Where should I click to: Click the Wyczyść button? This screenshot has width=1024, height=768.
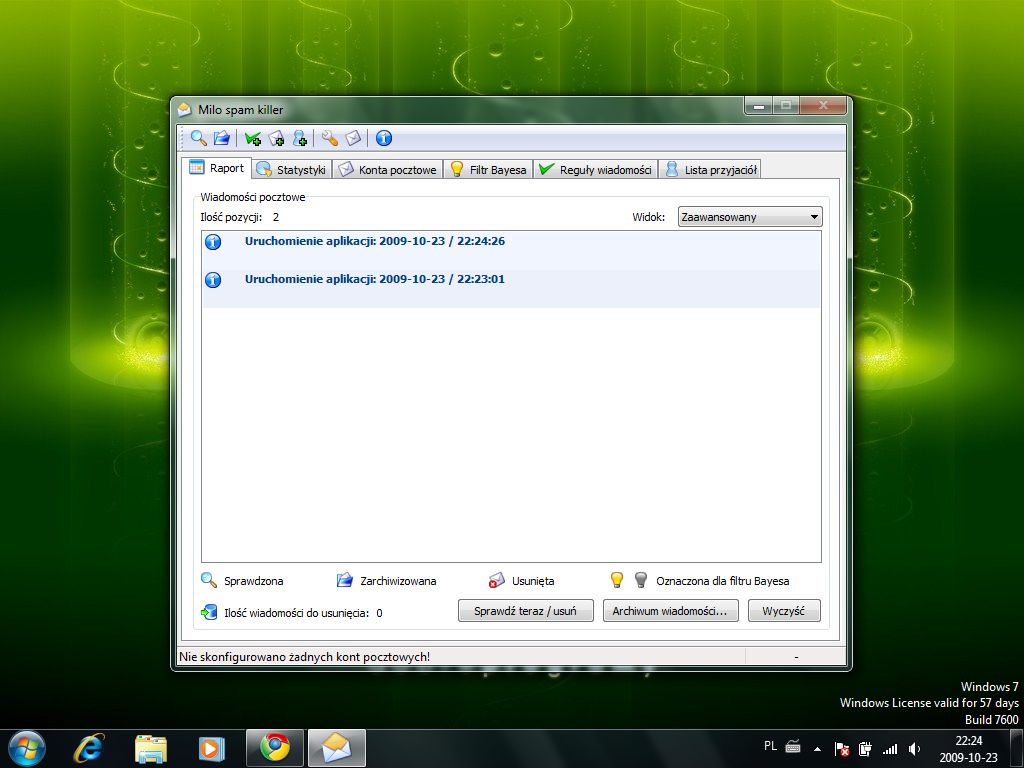click(x=784, y=611)
